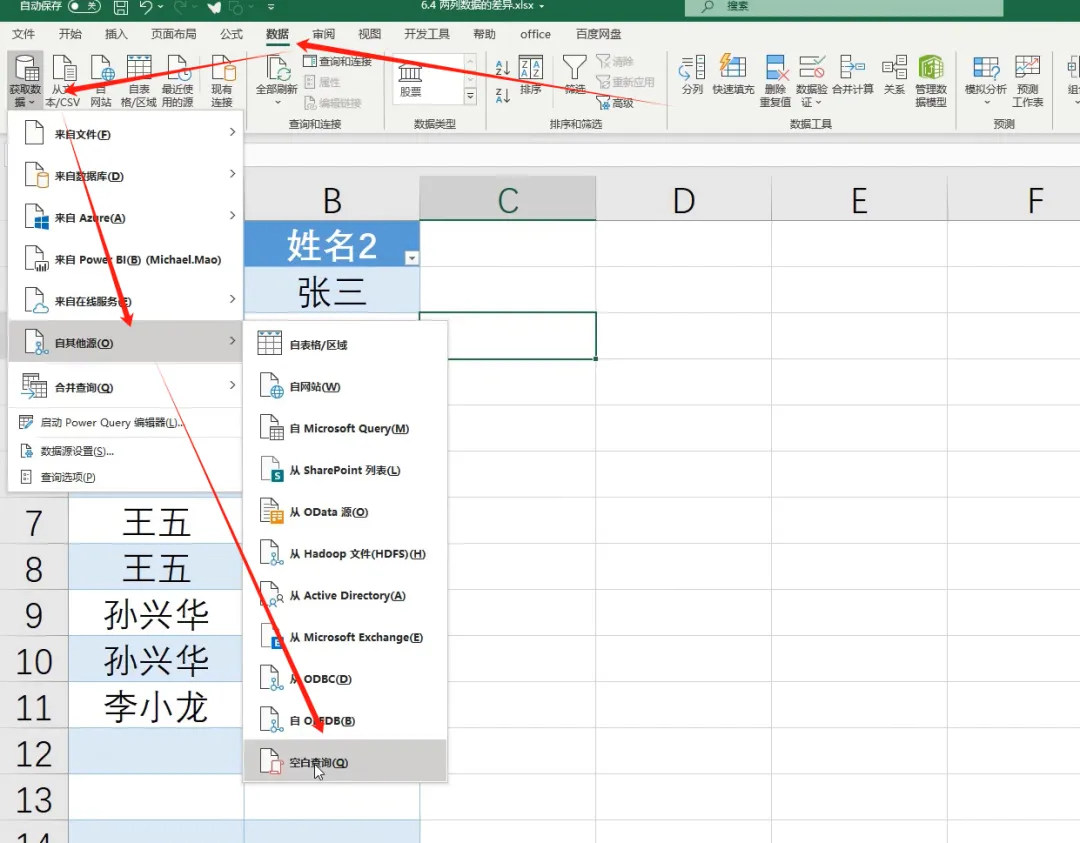
Task: Open Customize Quick Access Toolbar dropdown
Action: [271, 7]
